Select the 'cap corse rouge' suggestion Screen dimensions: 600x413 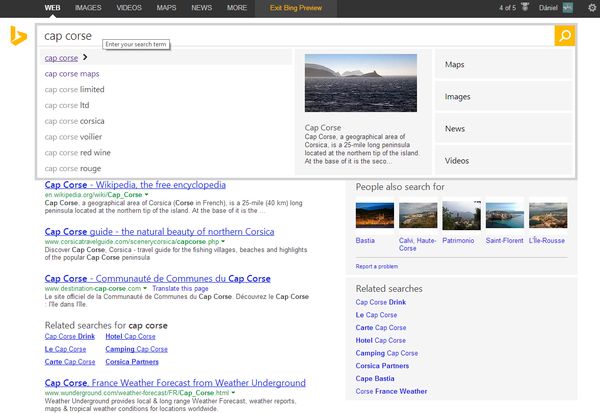(x=73, y=168)
